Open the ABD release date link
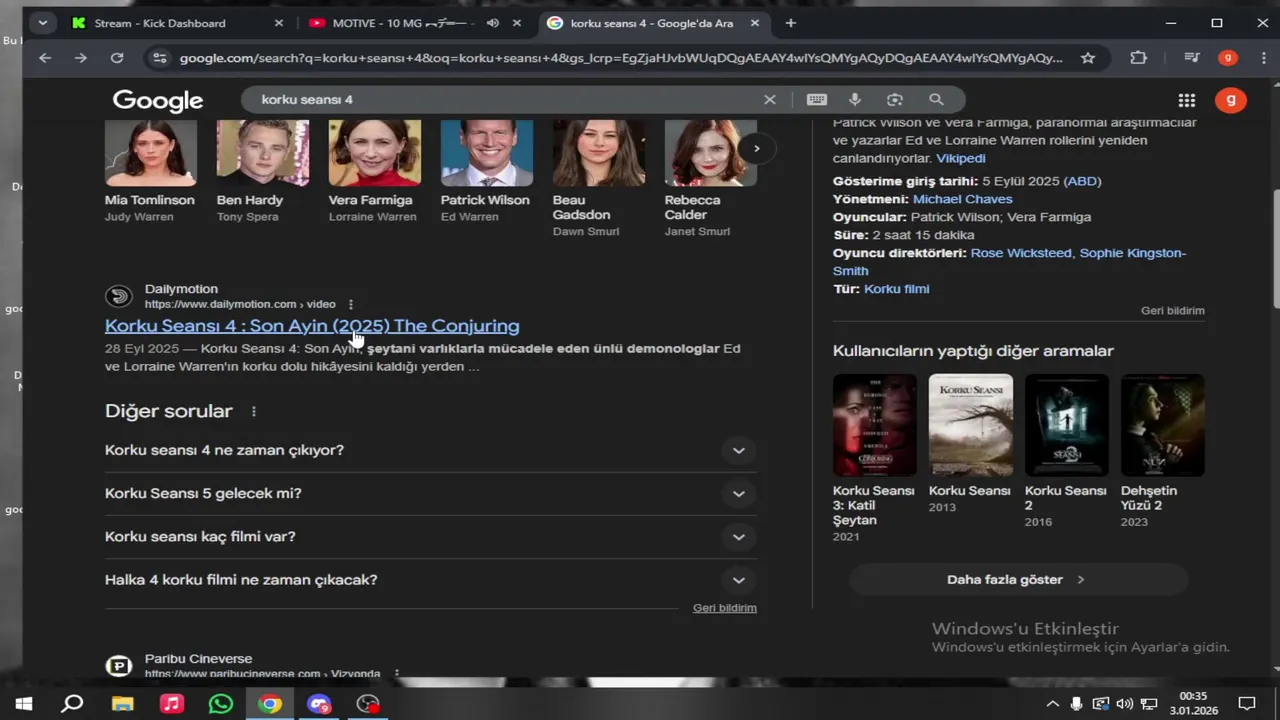This screenshot has height=720, width=1280. (1082, 181)
